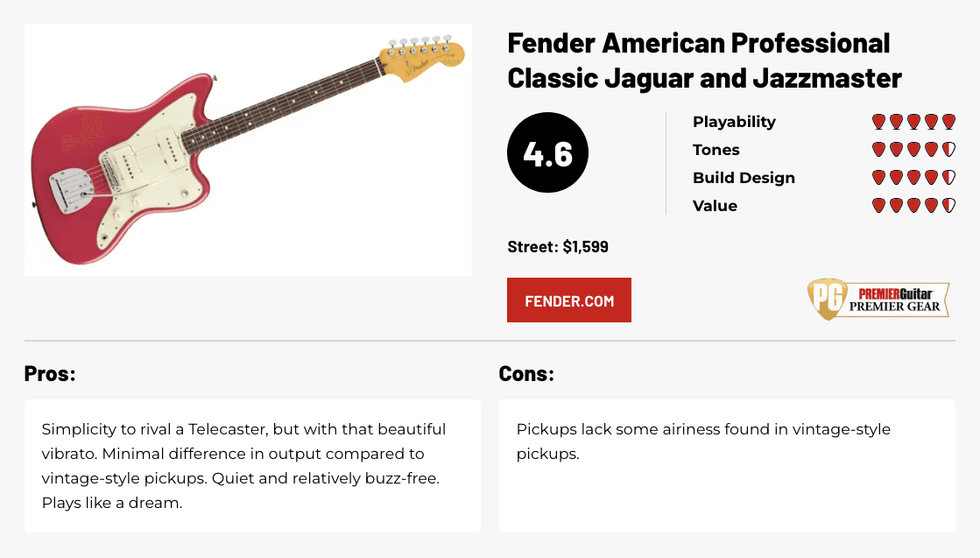980x558 pixels.
Task: Click the Cons heading
Action: [526, 374]
